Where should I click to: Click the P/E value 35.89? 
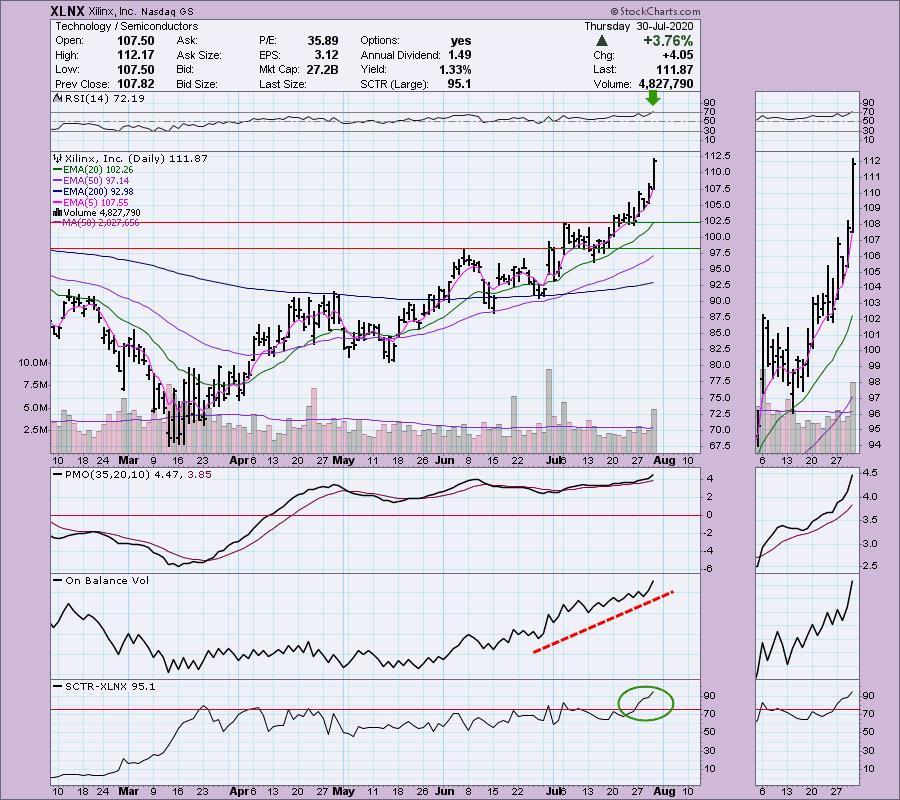323,41
